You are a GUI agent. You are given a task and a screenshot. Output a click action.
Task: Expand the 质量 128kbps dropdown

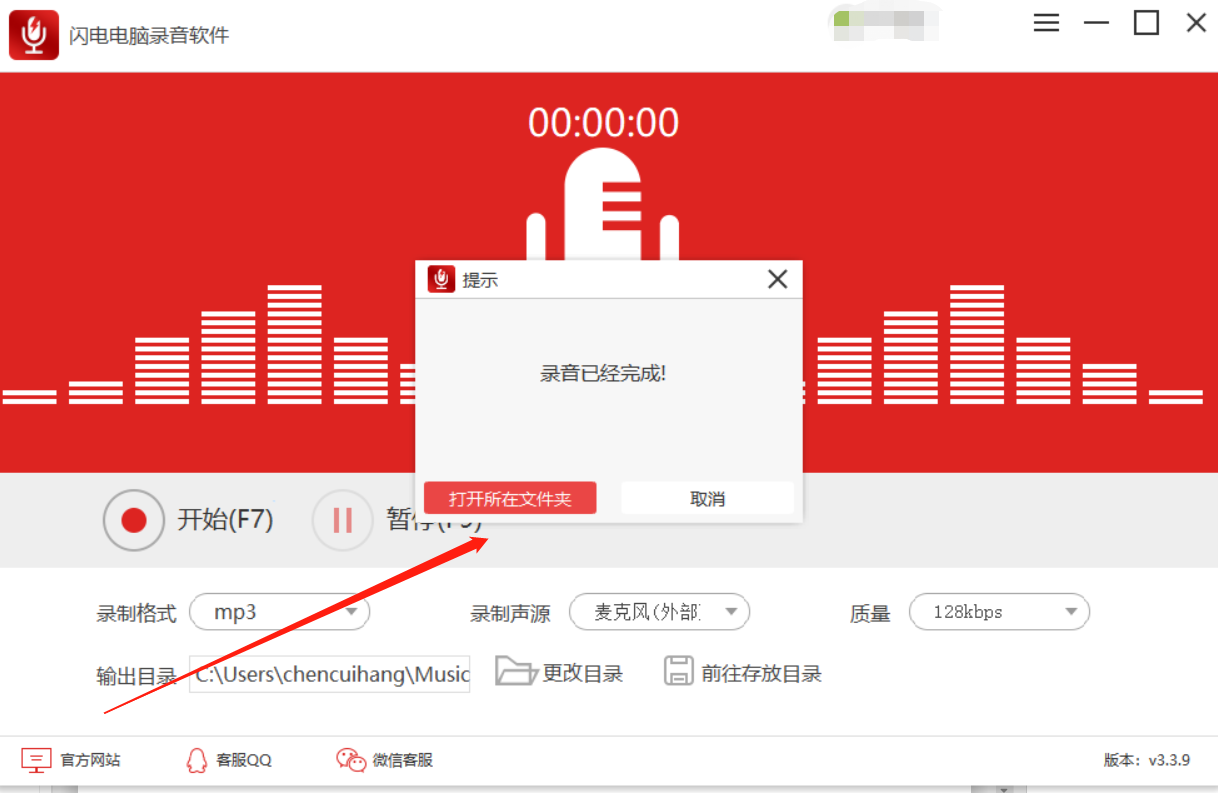pos(999,612)
